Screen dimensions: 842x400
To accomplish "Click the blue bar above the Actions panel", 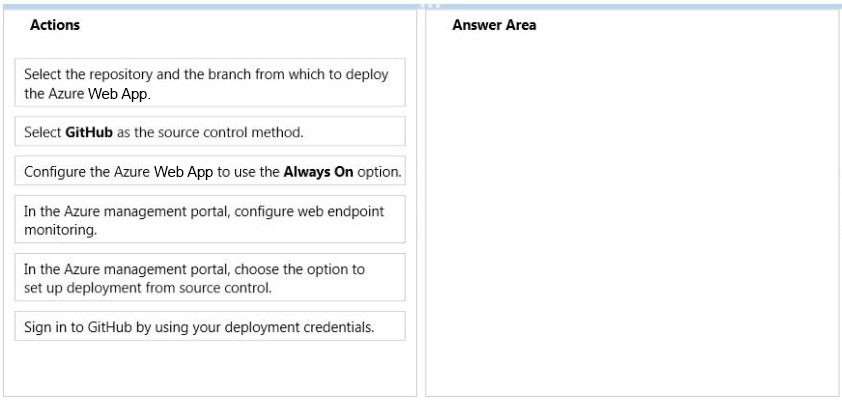I will pos(212,7).
